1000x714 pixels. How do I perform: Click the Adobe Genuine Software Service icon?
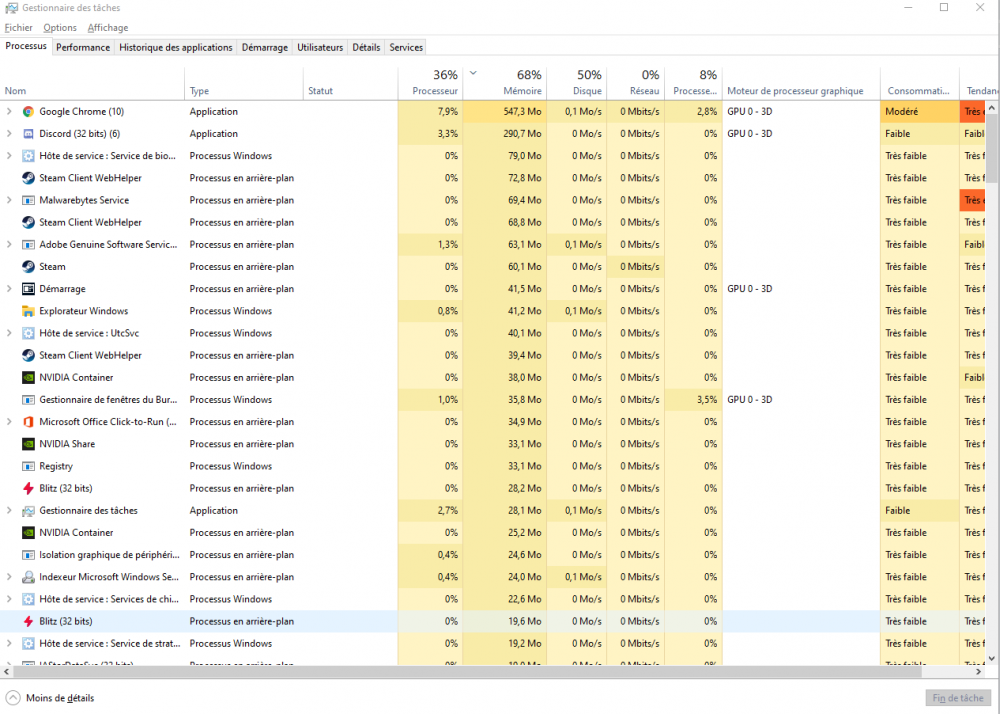click(x=28, y=245)
